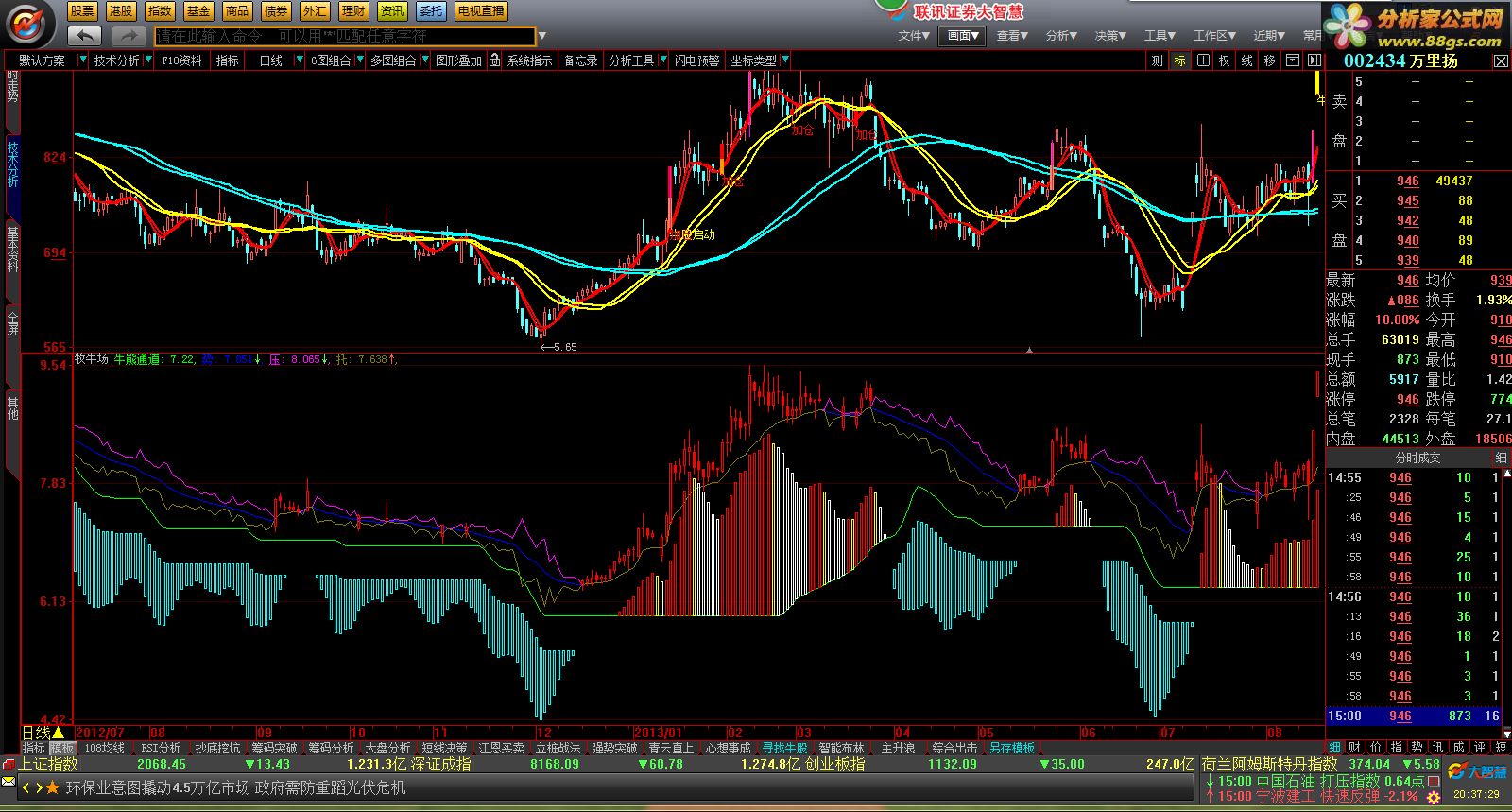Open the 指数 index category
The height and width of the screenshot is (812, 1512).
(x=160, y=11)
